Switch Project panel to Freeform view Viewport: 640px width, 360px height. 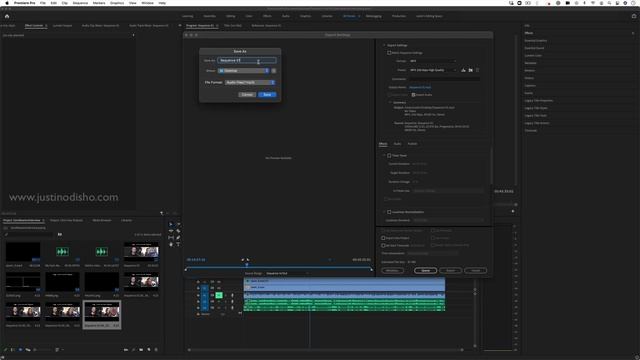[28, 350]
